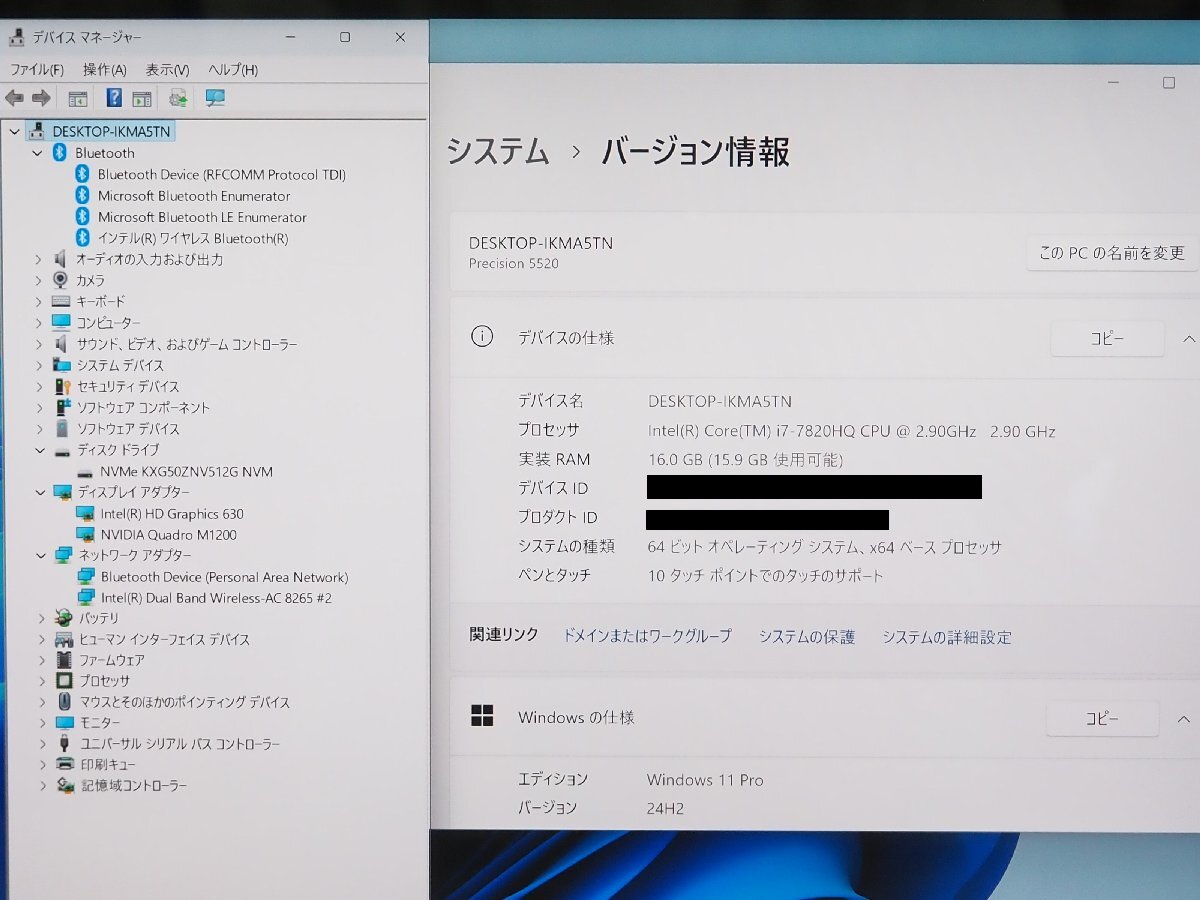Collapse the ディスク ドライブ category
The width and height of the screenshot is (1200, 900).
(40, 451)
